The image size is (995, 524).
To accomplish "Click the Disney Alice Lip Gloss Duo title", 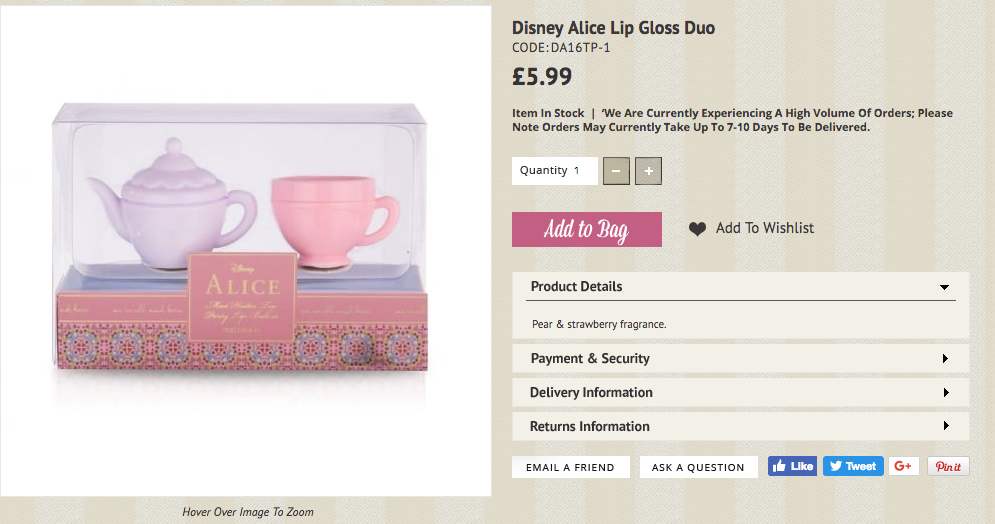I will click(x=613, y=28).
